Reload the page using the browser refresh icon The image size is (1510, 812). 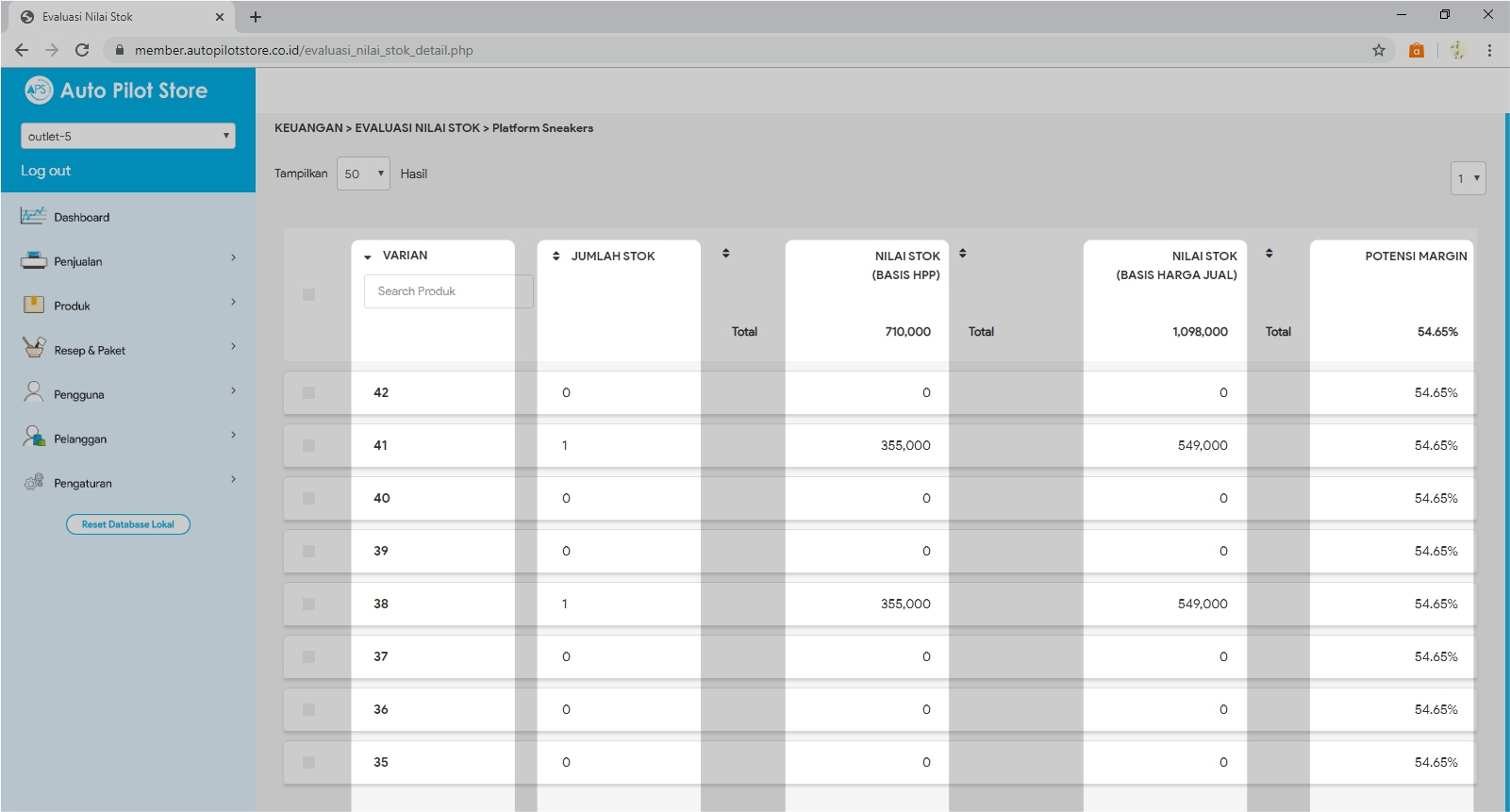click(x=82, y=50)
